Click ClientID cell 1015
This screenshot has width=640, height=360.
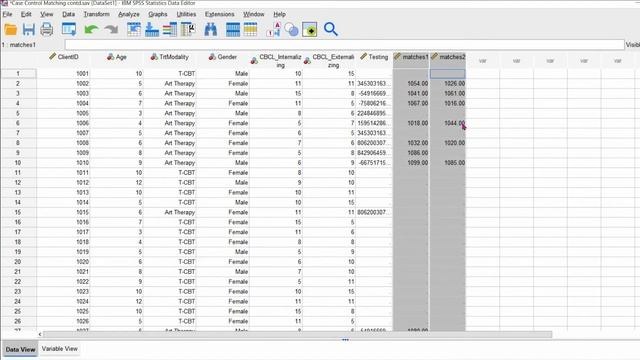[x=63, y=212]
